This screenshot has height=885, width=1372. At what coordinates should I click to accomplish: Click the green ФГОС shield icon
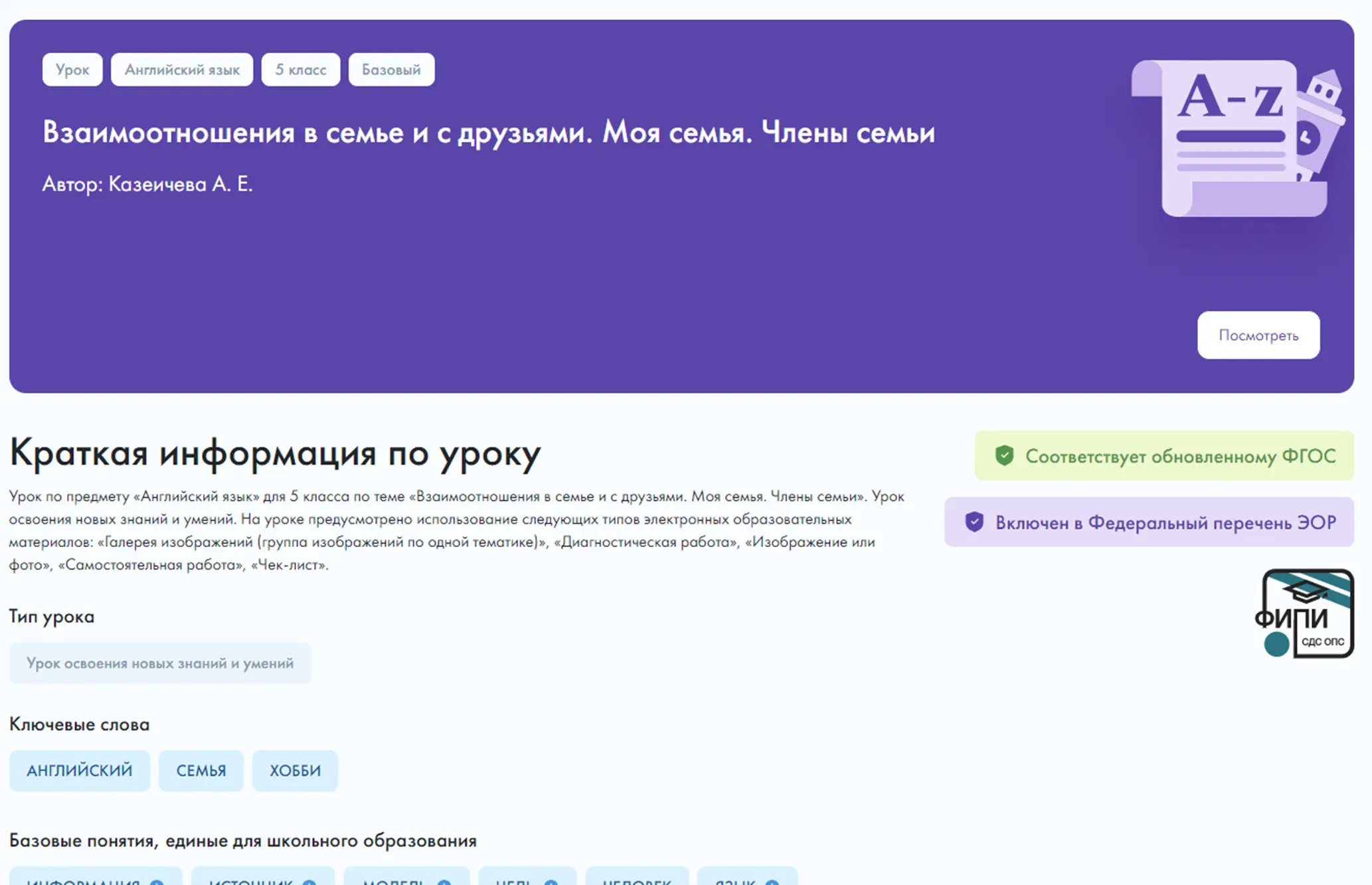1004,455
